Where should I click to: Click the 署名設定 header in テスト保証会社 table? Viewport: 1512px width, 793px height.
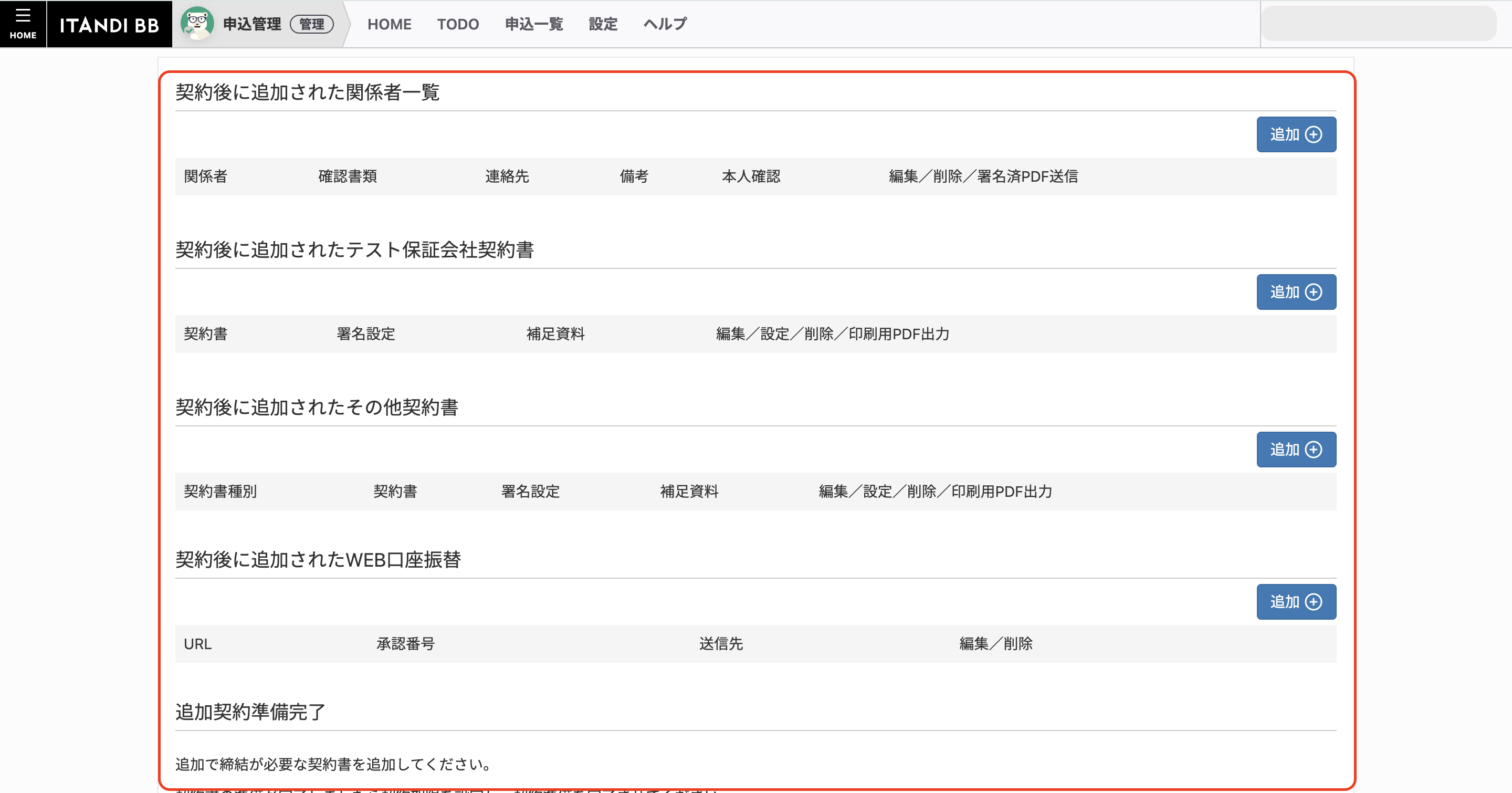click(x=366, y=334)
